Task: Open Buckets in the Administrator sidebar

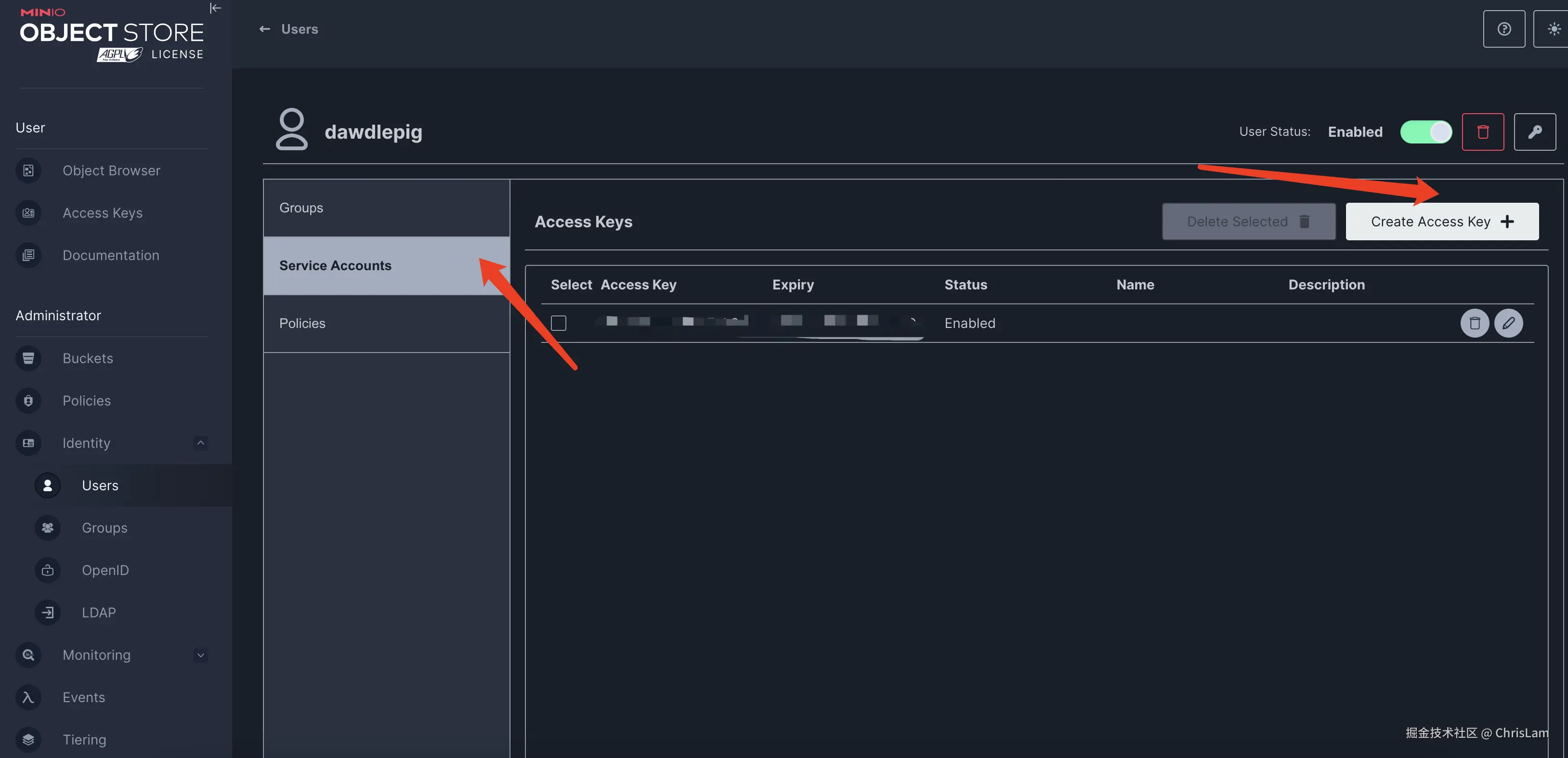Action: pyautogui.click(x=88, y=358)
